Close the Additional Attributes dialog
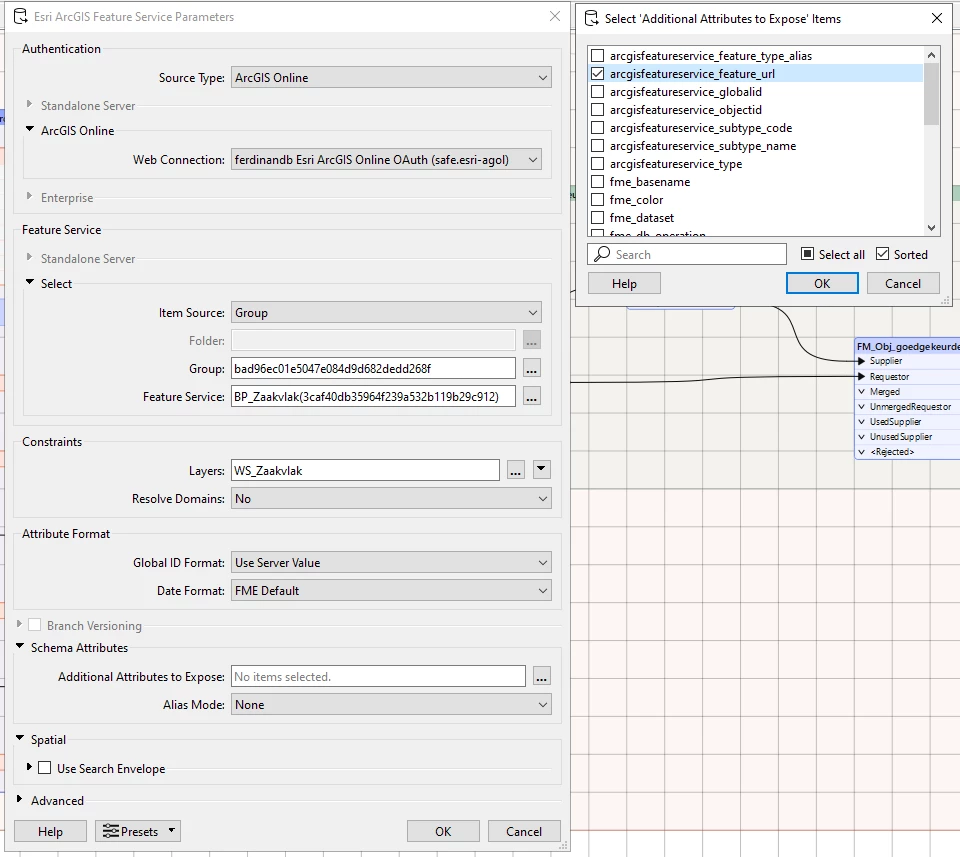The image size is (960, 857). coord(937,18)
